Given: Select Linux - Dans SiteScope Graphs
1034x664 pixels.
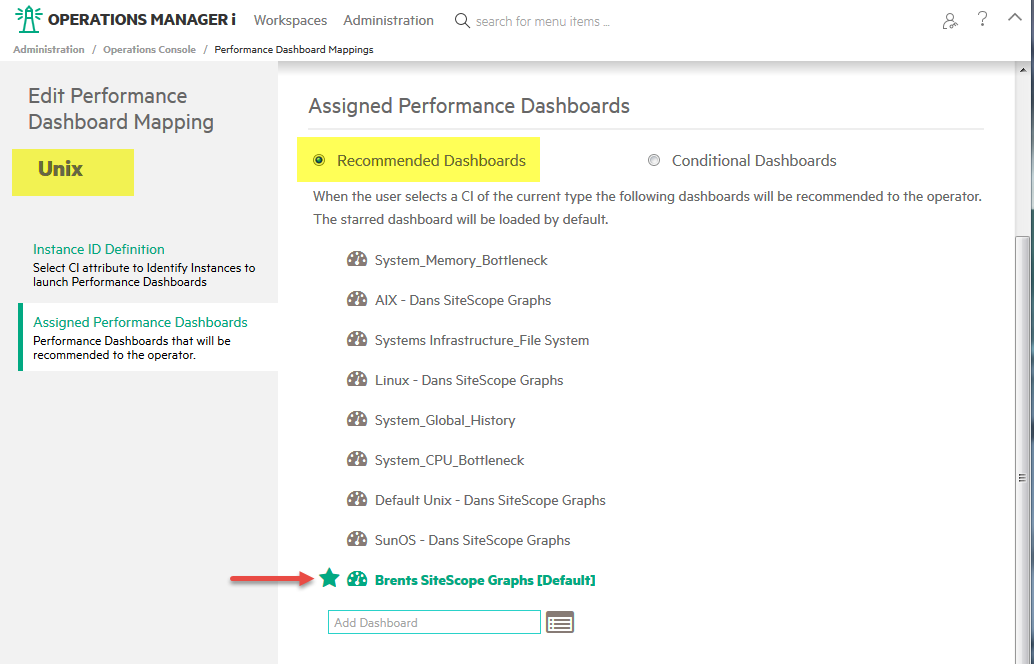Looking at the screenshot, I should click(469, 380).
